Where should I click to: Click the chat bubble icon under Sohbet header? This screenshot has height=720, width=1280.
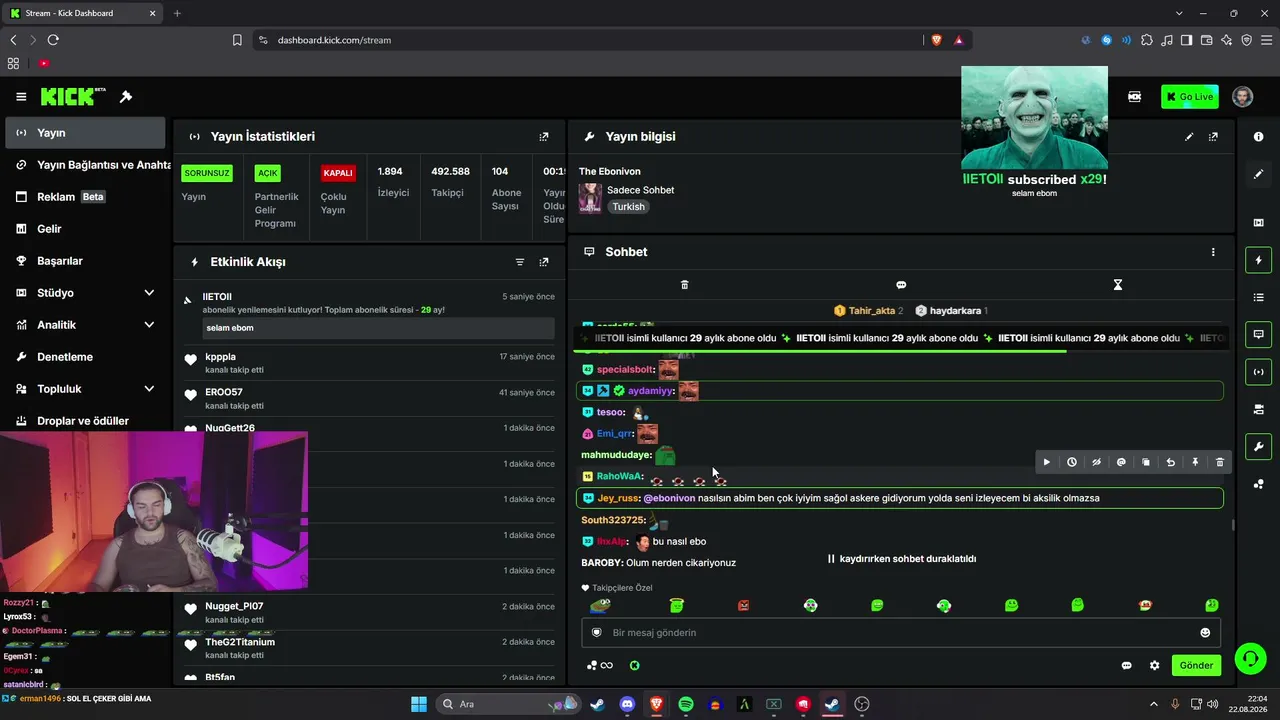click(901, 285)
